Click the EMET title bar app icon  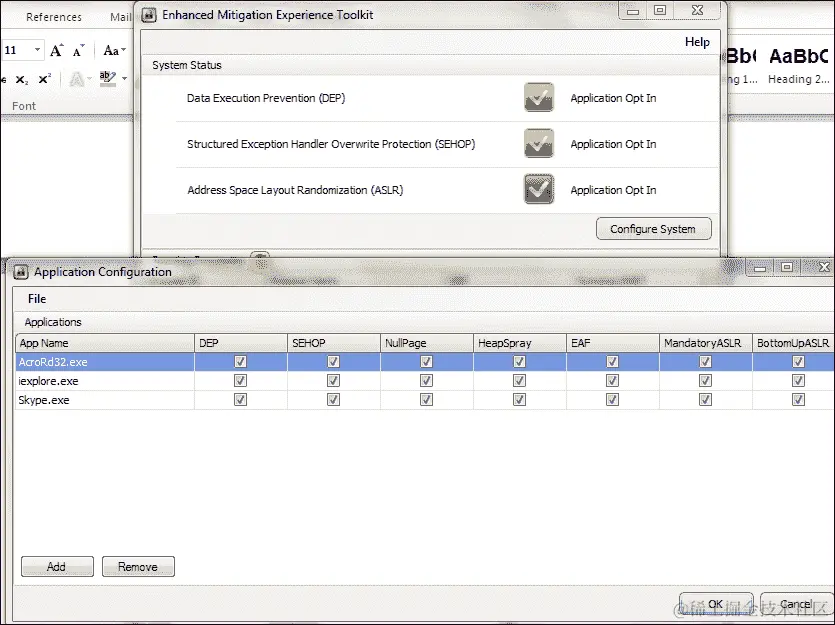149,15
